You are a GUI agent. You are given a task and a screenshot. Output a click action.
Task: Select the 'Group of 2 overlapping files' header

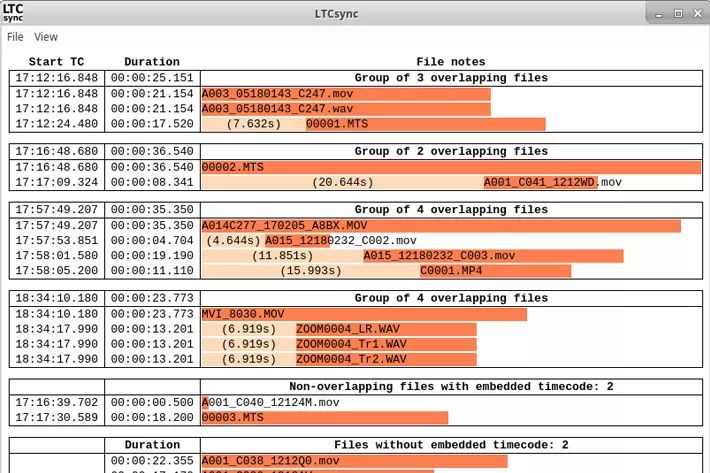451,151
